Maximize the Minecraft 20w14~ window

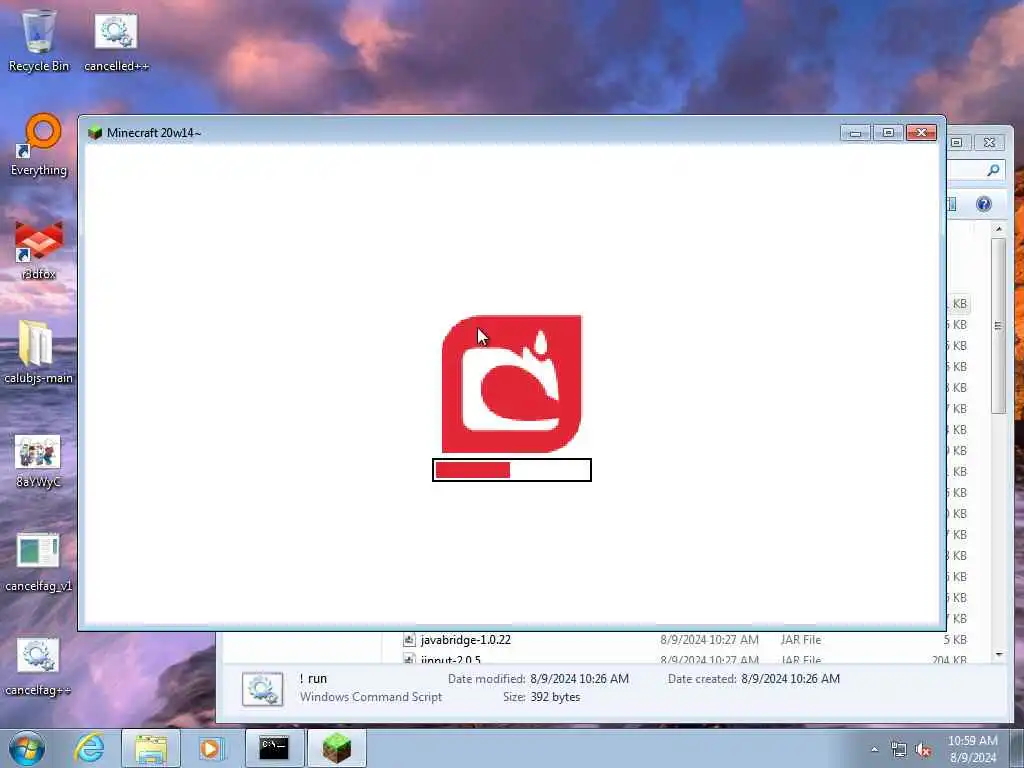point(888,133)
